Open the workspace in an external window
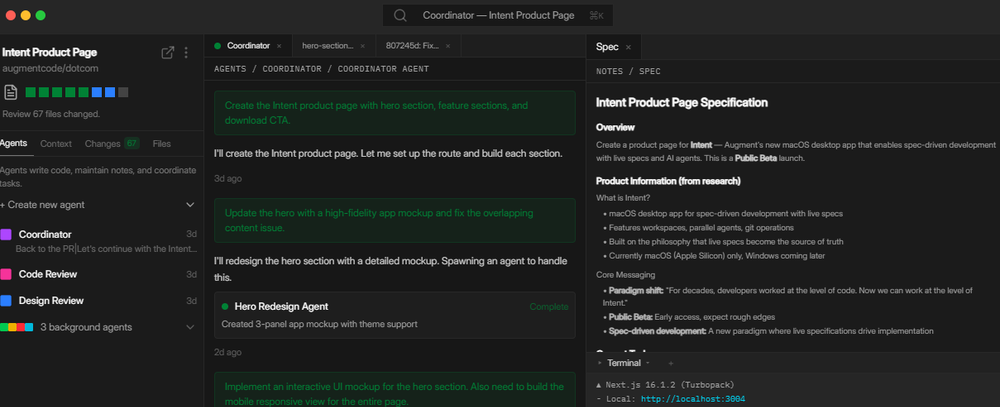The image size is (1000, 407). pos(168,53)
